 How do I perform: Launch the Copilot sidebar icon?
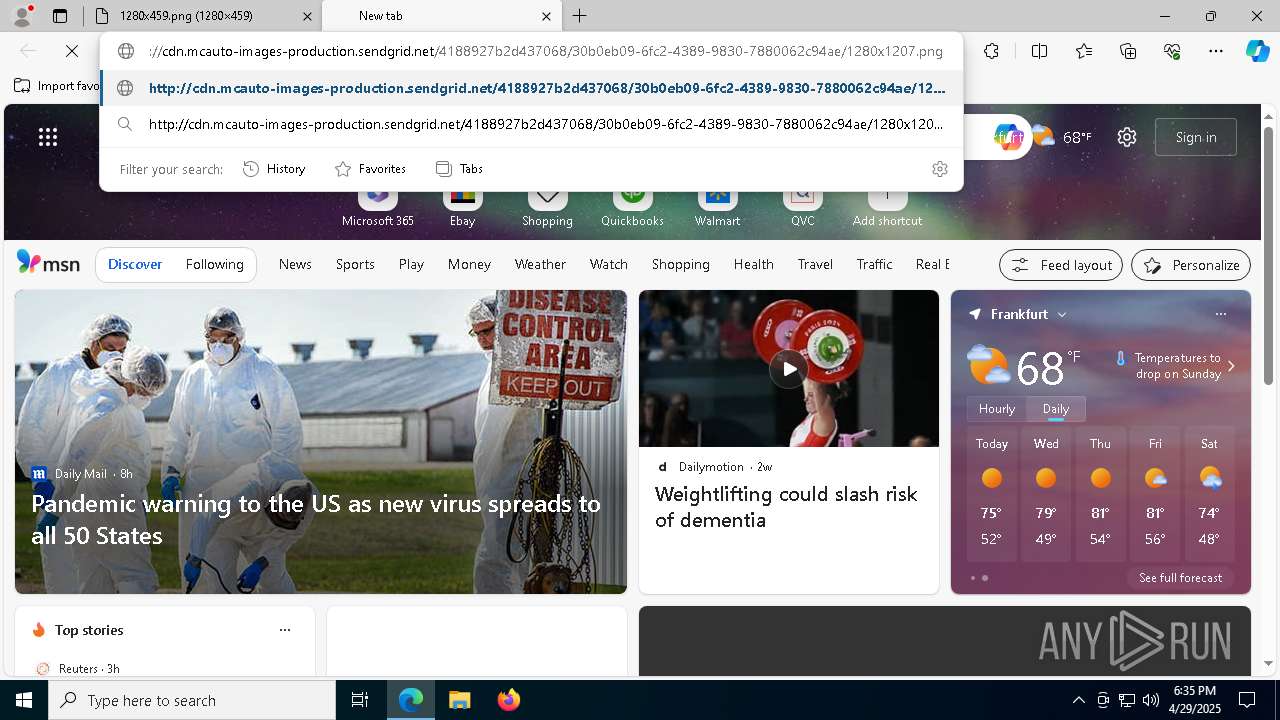pos(1257,51)
